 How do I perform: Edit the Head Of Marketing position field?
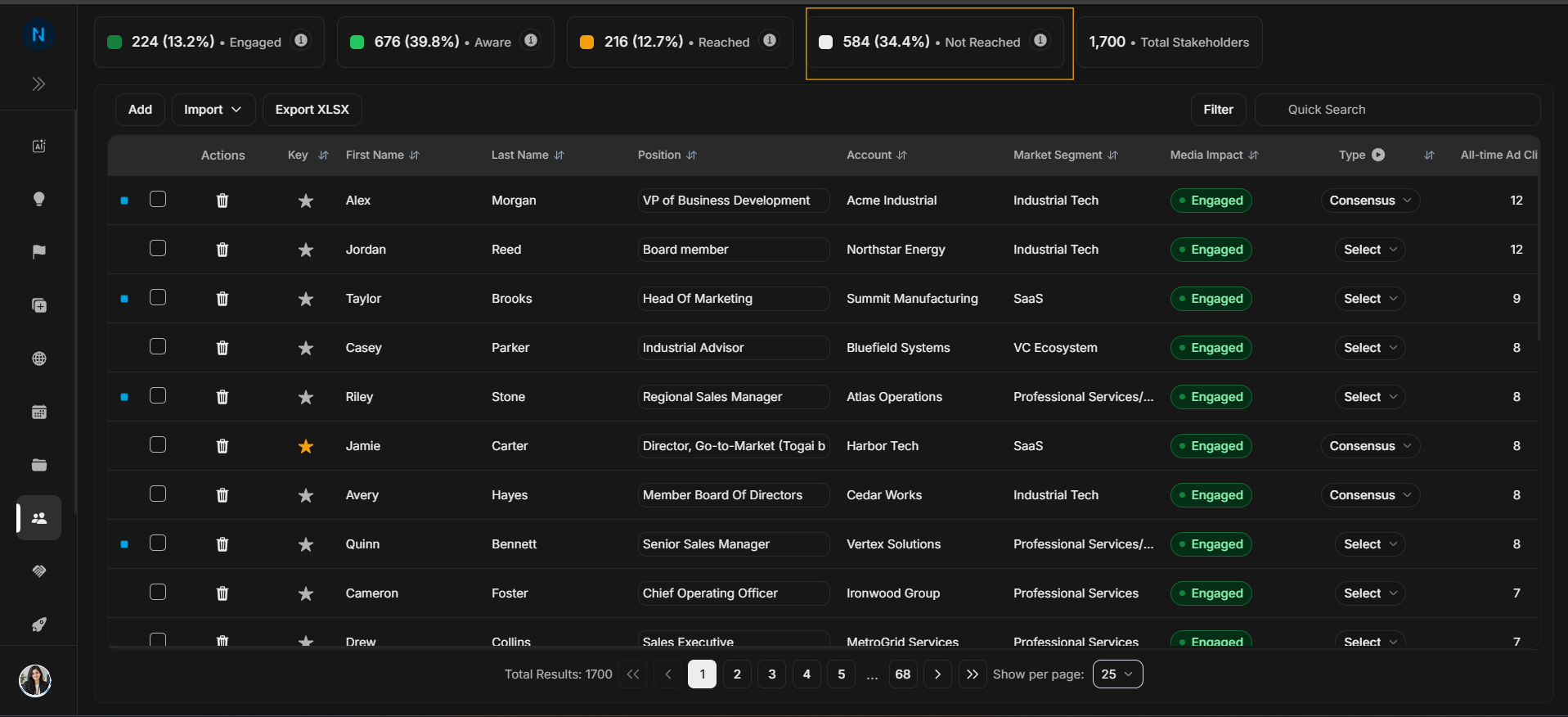(734, 299)
